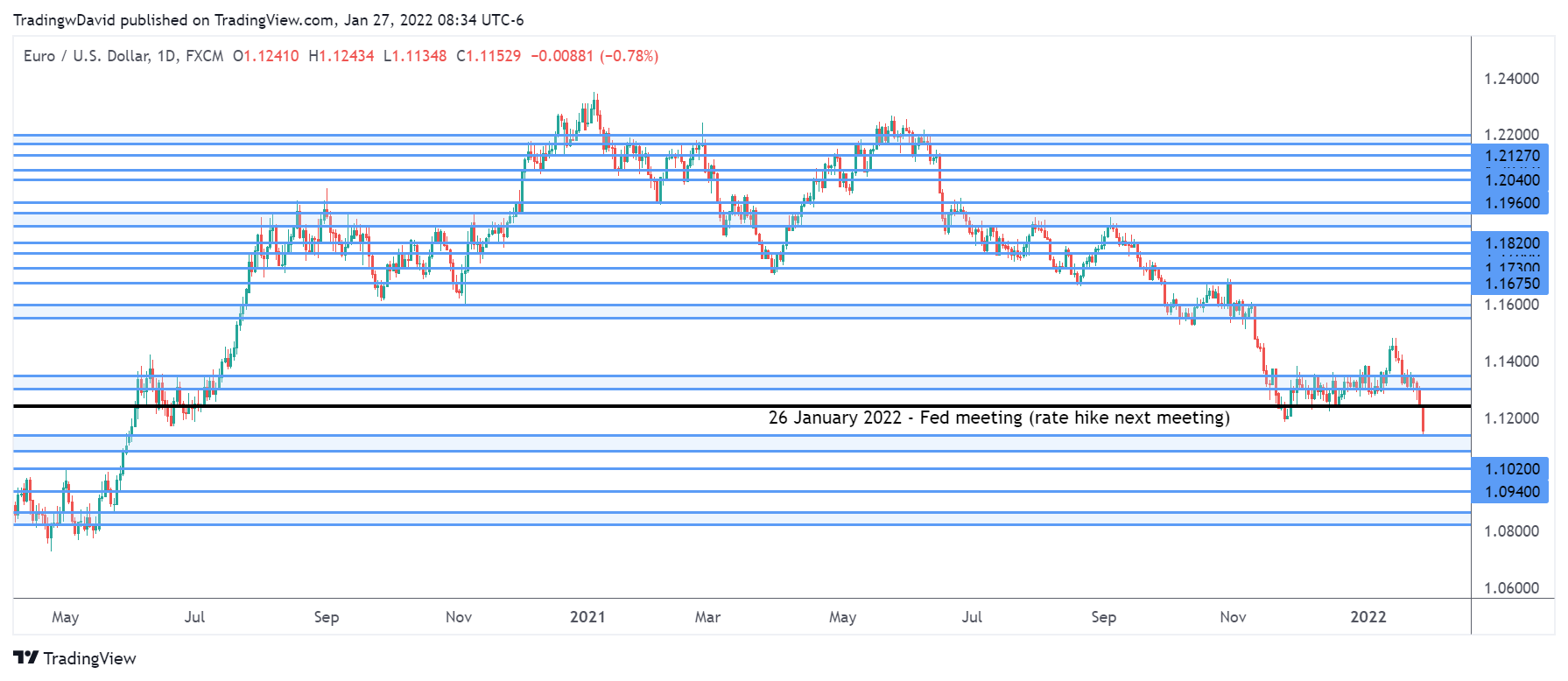Viewport: 1568px width, 681px height.
Task: Select the 1.14000 price axis value
Action: point(1511,362)
